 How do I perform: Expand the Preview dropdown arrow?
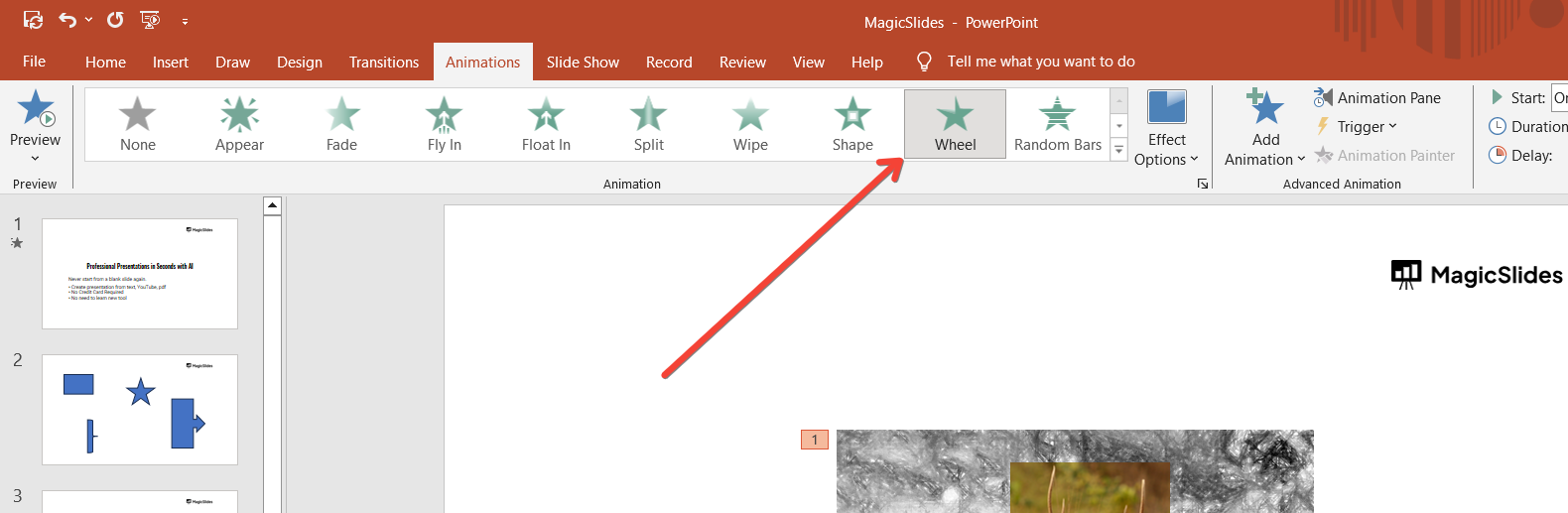coord(35,159)
